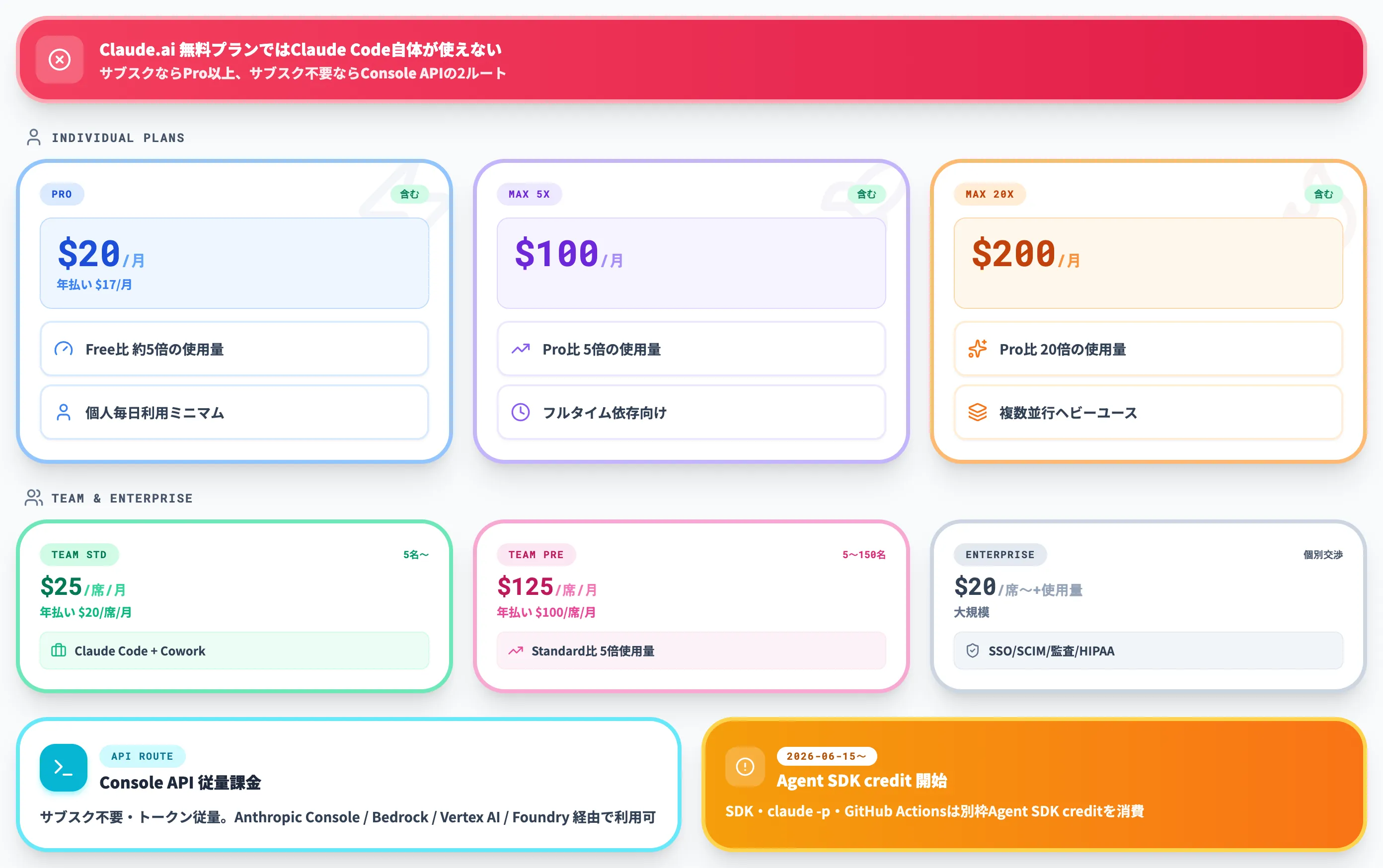1383x868 pixels.
Task: Click the gauge icon next to Free比 約5倍の使用量
Action: point(64,349)
